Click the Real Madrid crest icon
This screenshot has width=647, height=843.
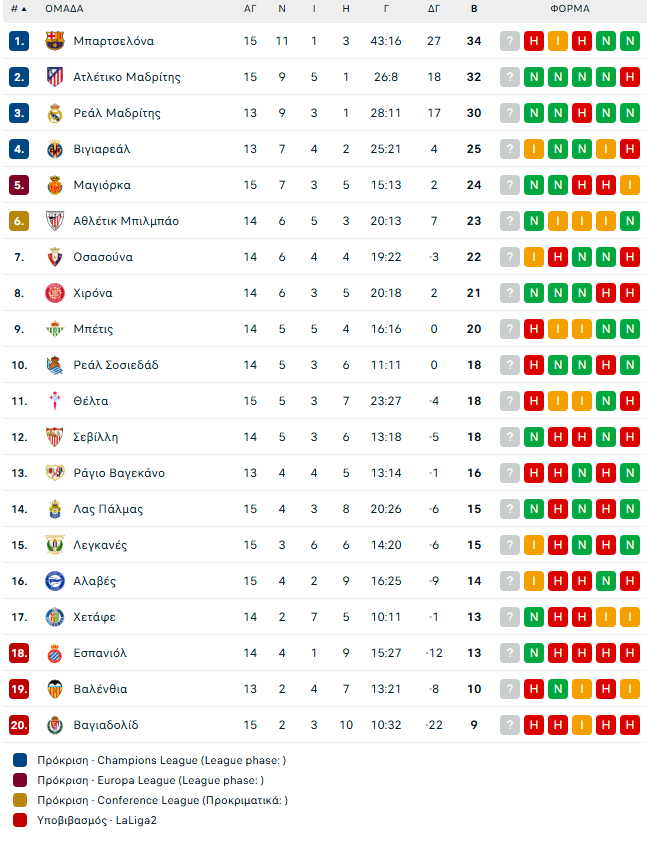(54, 113)
